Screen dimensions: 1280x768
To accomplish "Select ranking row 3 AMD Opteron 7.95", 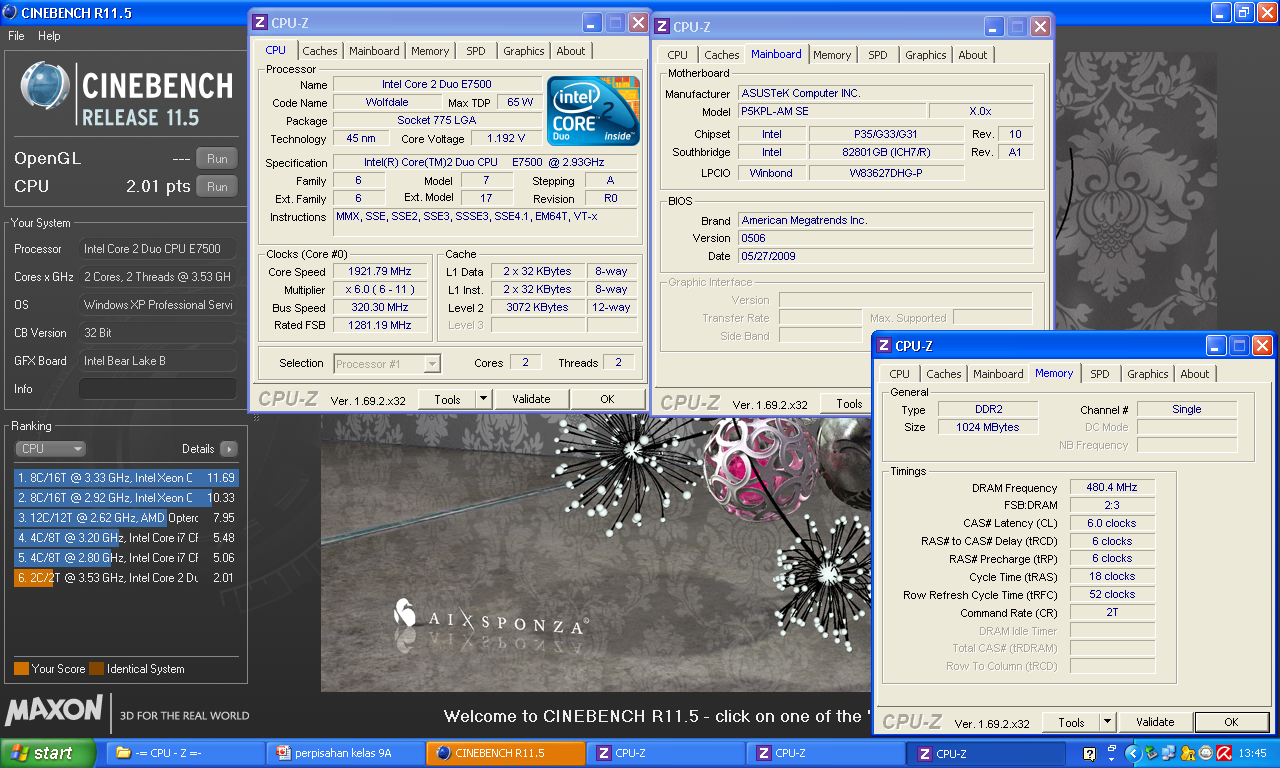I will point(126,518).
